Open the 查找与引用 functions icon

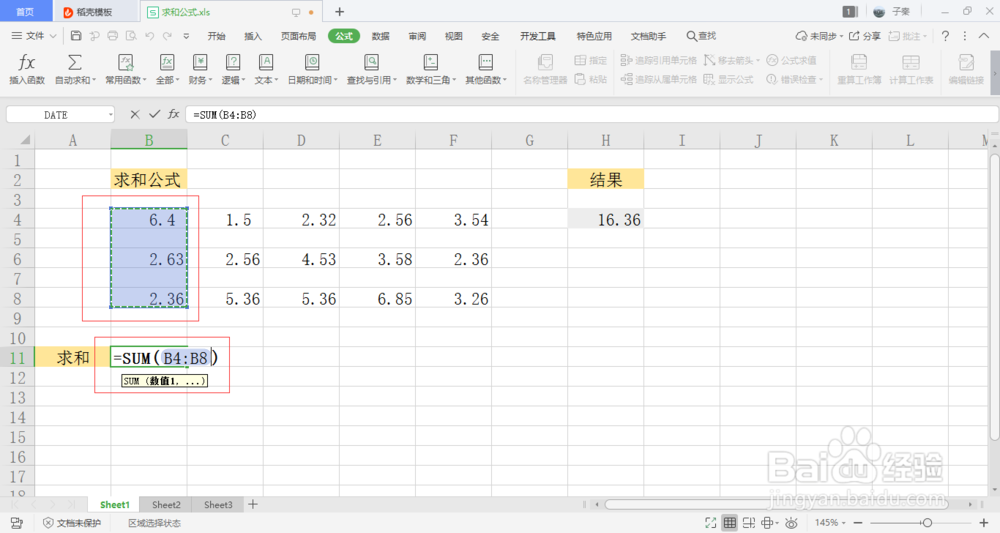(x=371, y=62)
